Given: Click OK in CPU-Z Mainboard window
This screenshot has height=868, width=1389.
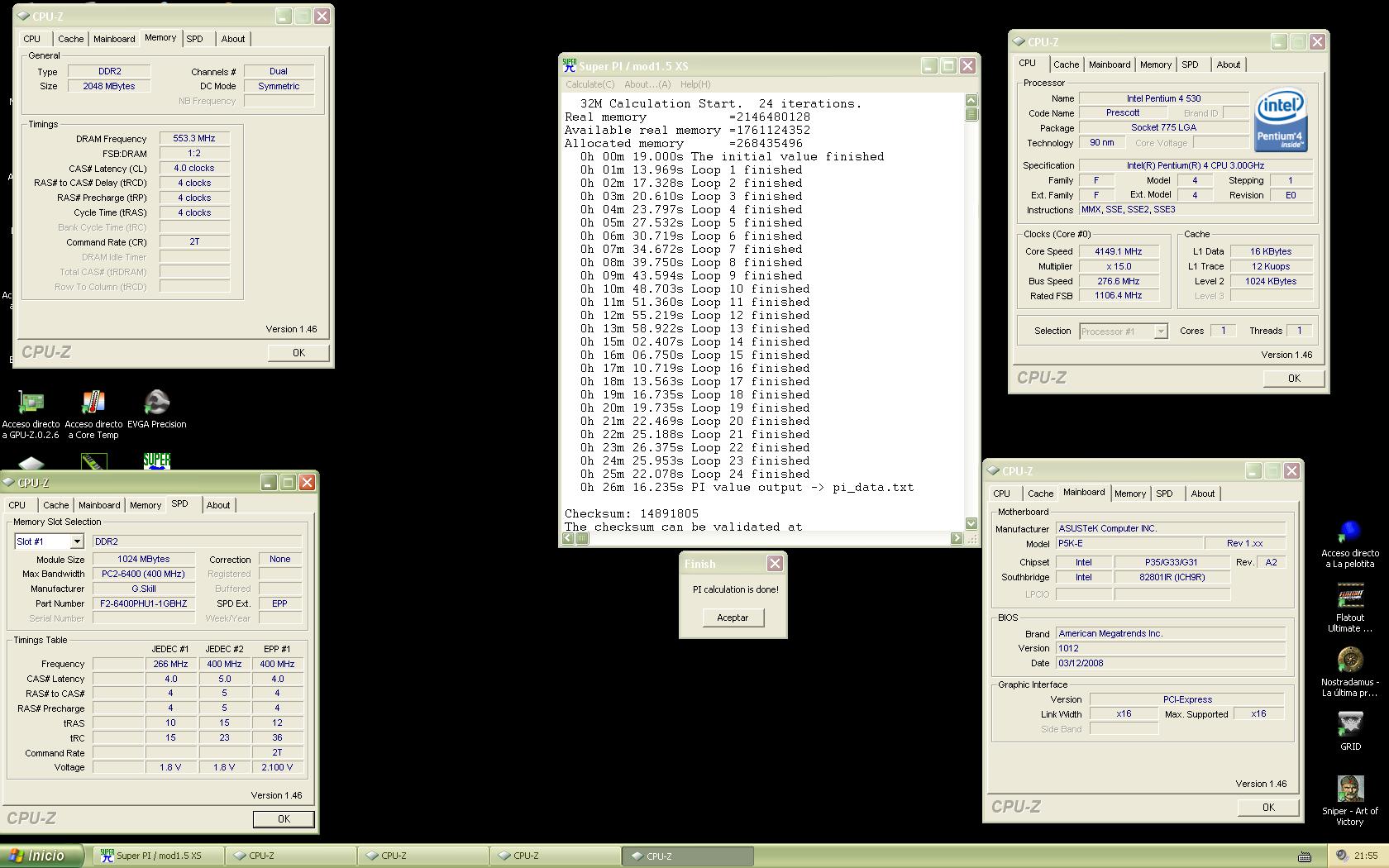Looking at the screenshot, I should [x=1268, y=807].
